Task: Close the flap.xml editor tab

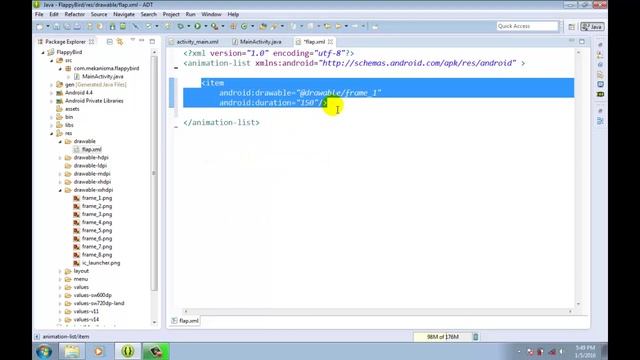Action: click(330, 42)
